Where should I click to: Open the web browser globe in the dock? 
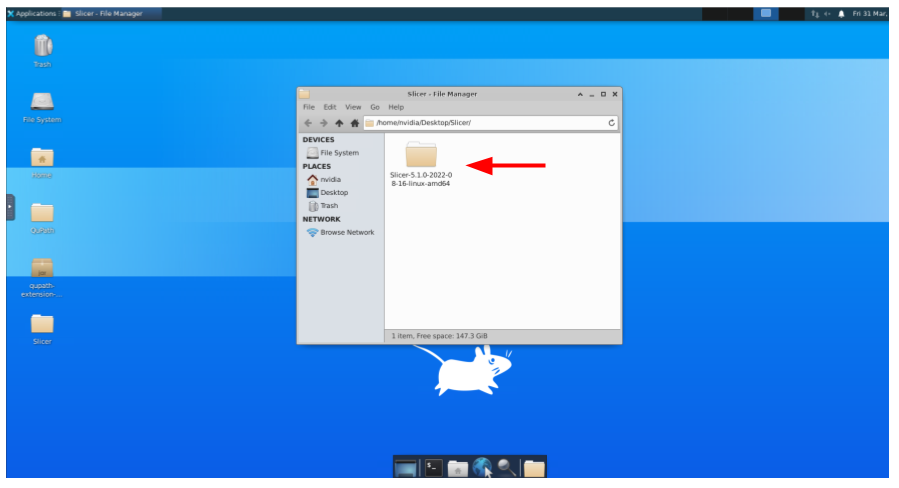coord(483,467)
